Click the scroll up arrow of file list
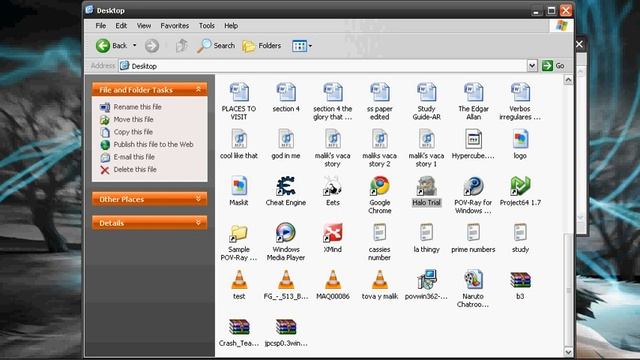 pos(568,80)
